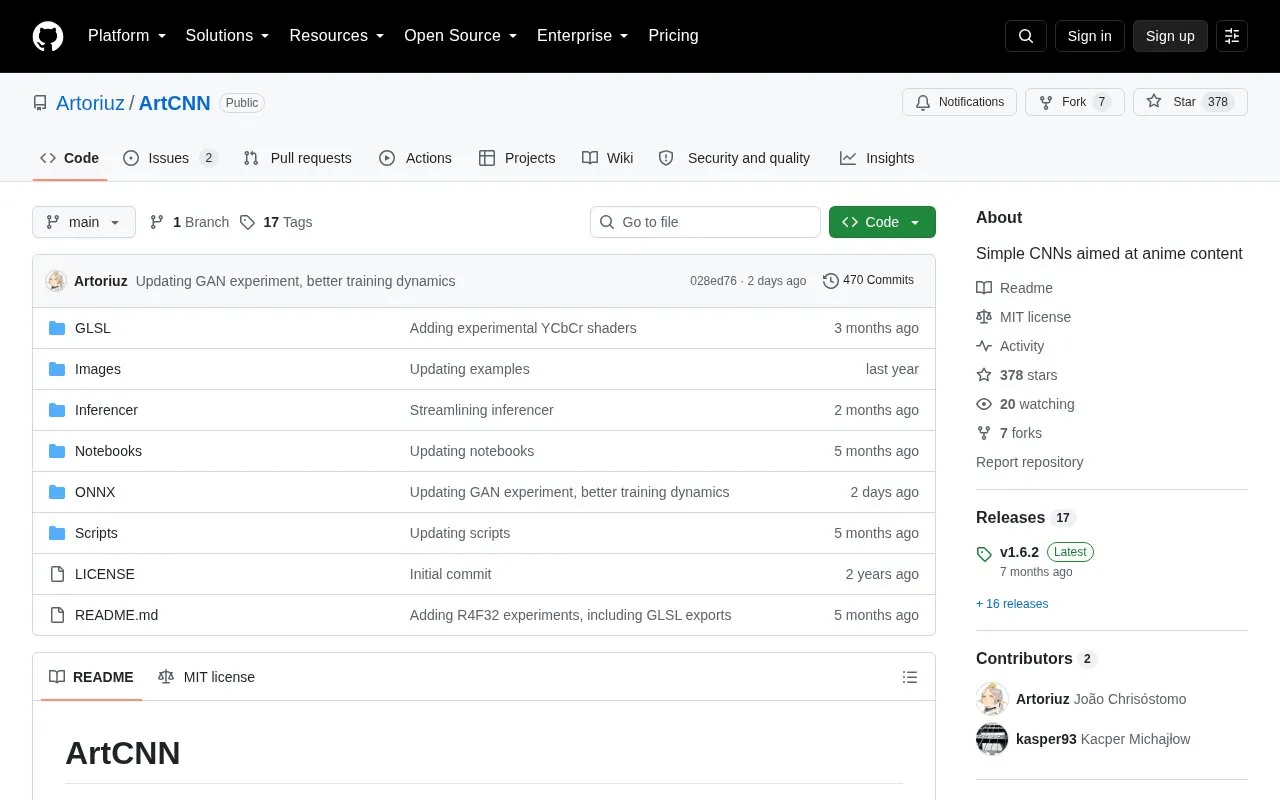The image size is (1280, 800).
Task: Expand the Platform menu
Action: (x=127, y=36)
